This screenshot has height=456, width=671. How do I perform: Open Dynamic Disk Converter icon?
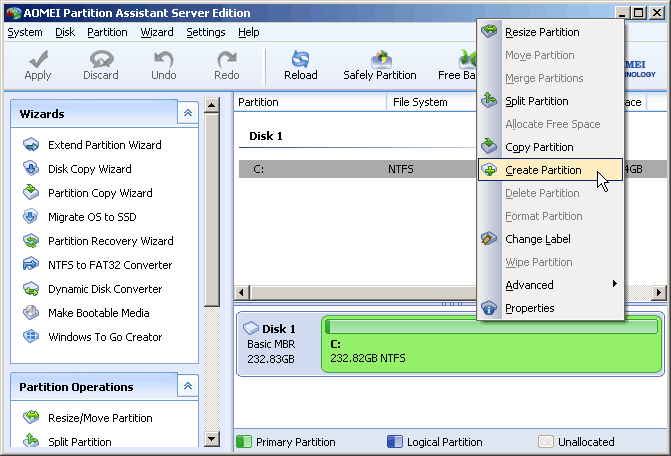(x=31, y=289)
